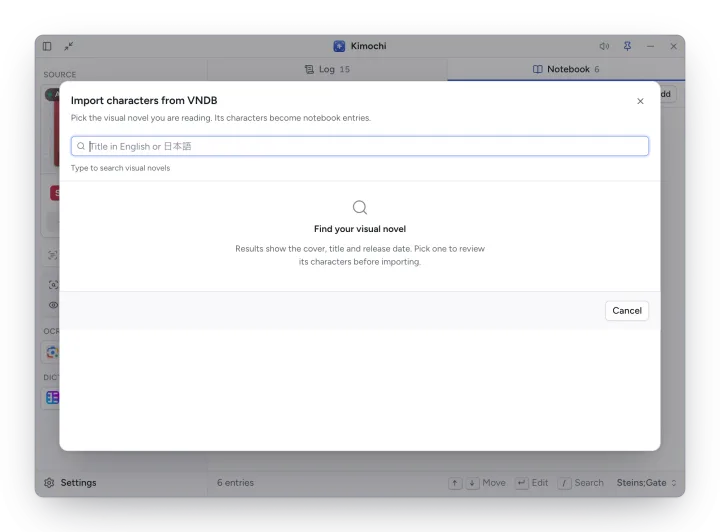Click the Settings gear icon
The width and height of the screenshot is (720, 532).
click(x=49, y=482)
